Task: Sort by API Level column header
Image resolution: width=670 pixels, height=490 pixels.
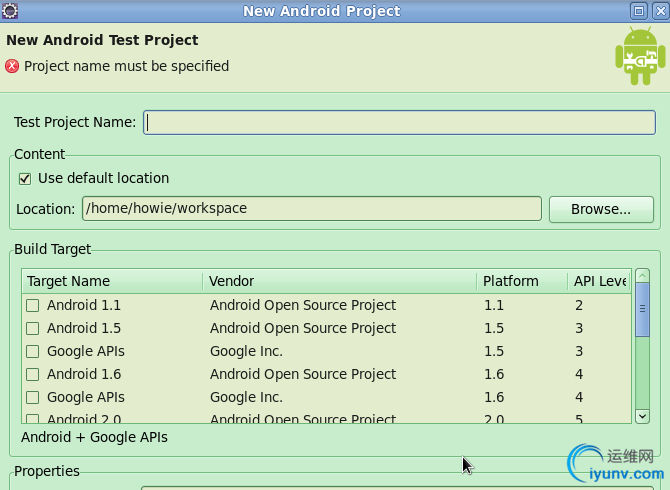Action: (599, 281)
